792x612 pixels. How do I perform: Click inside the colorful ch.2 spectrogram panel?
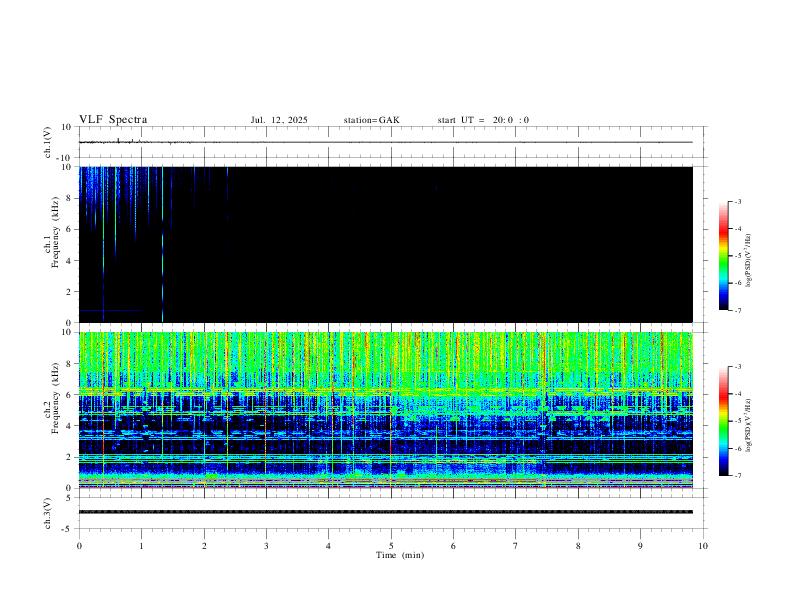386,410
